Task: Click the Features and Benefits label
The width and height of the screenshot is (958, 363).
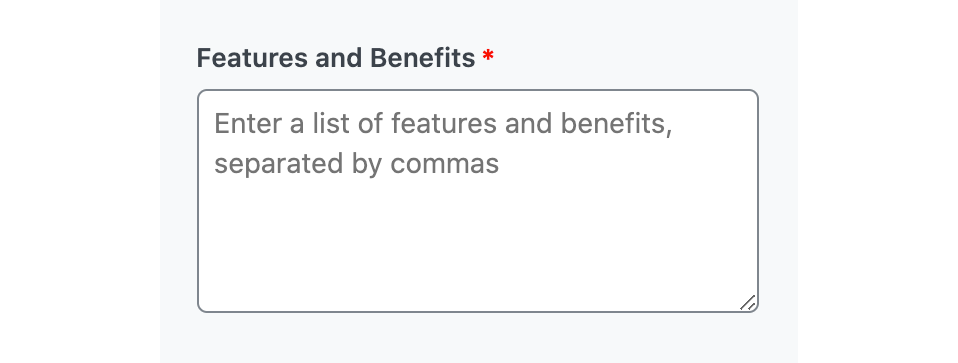Action: pyautogui.click(x=336, y=58)
